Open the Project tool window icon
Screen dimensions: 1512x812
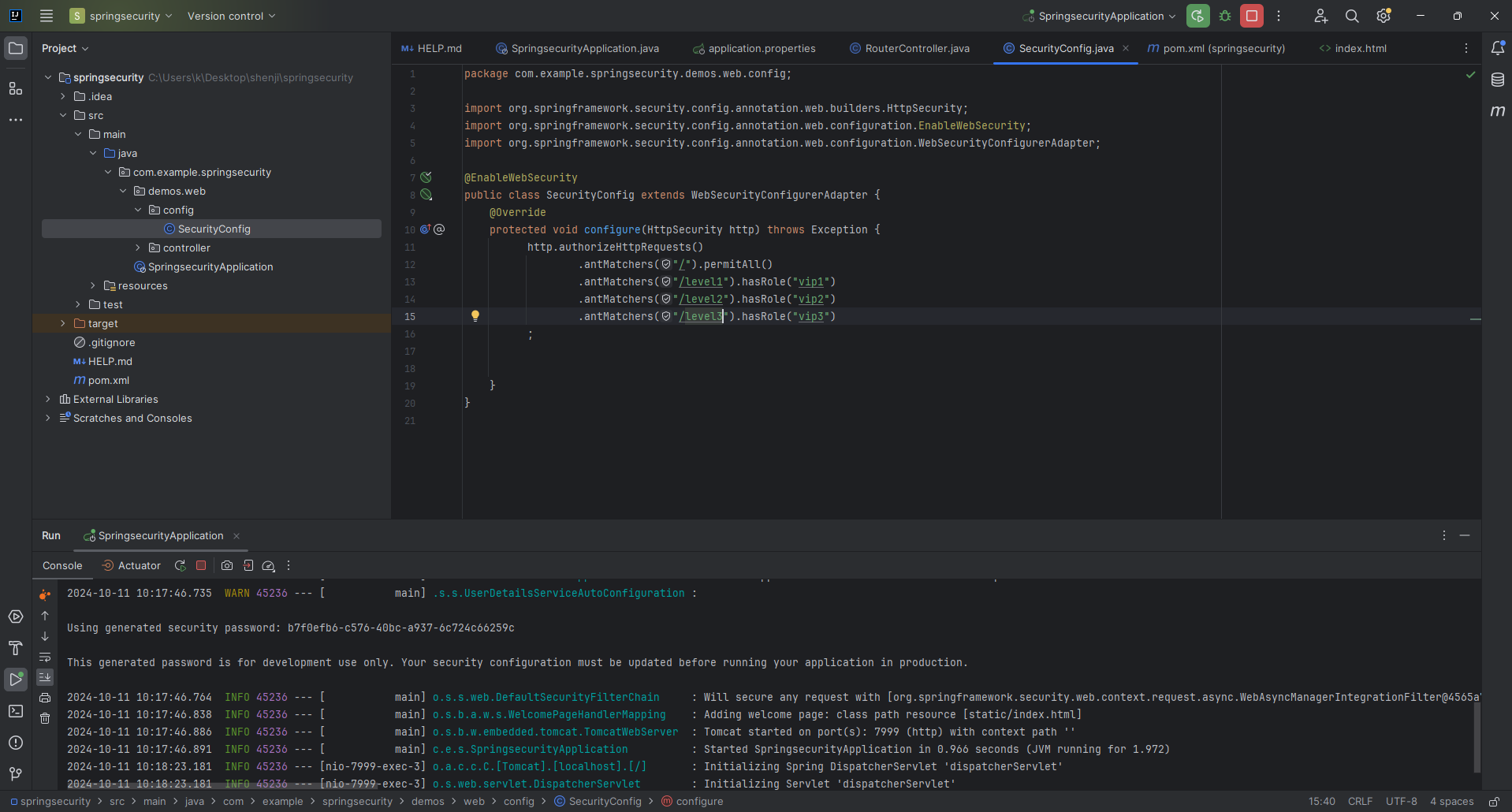click(16, 49)
